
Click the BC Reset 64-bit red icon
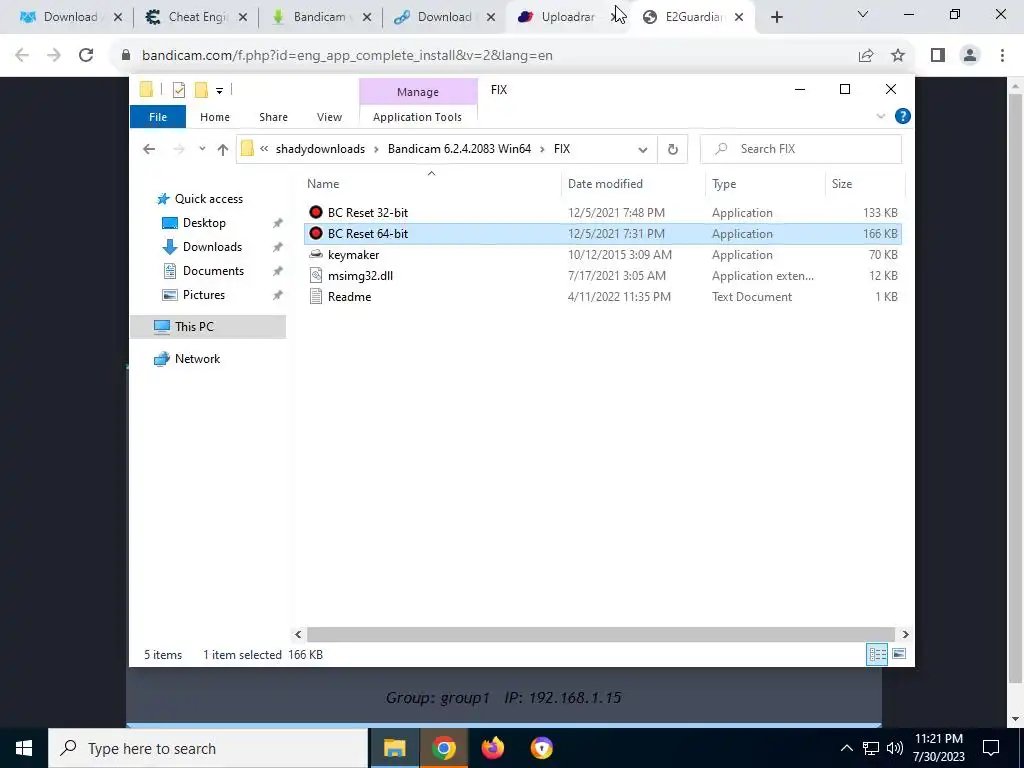316,233
